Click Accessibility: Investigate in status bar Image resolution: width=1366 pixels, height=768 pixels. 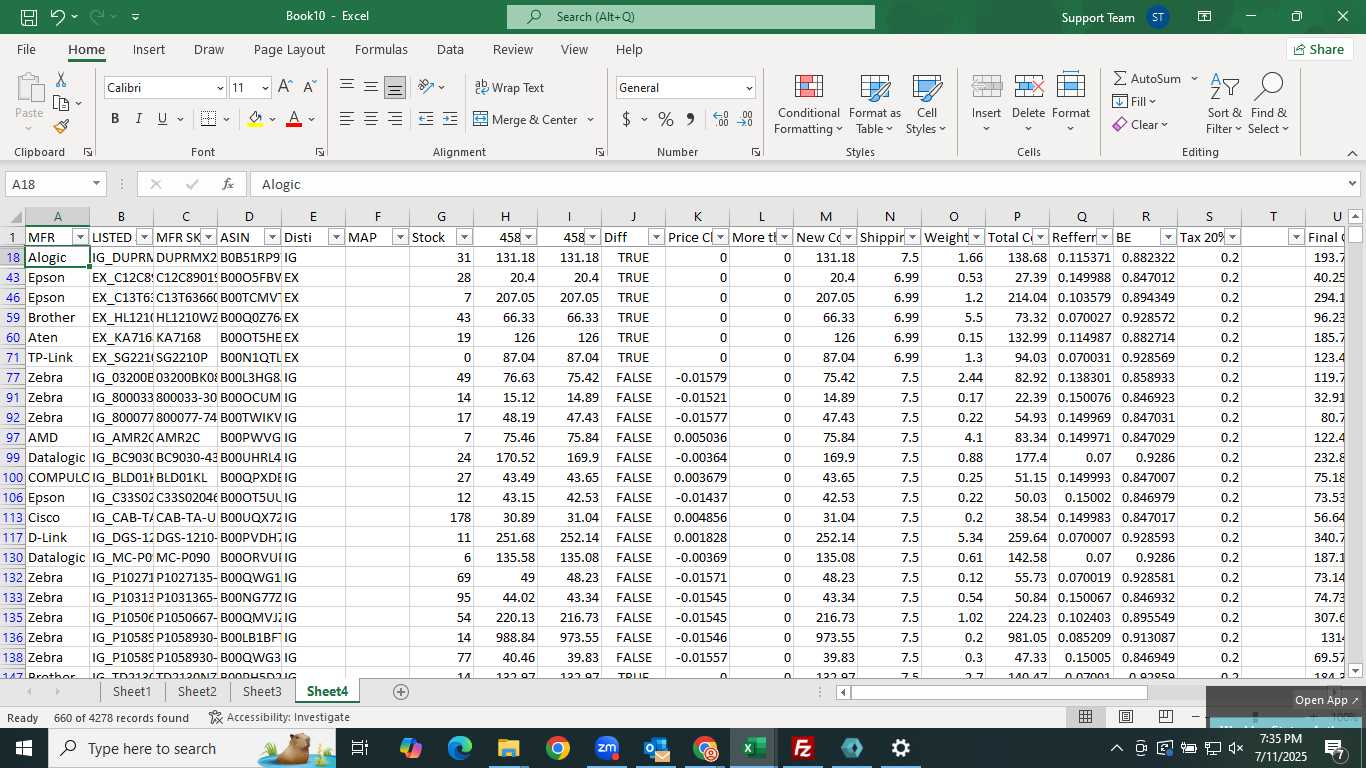[279, 717]
